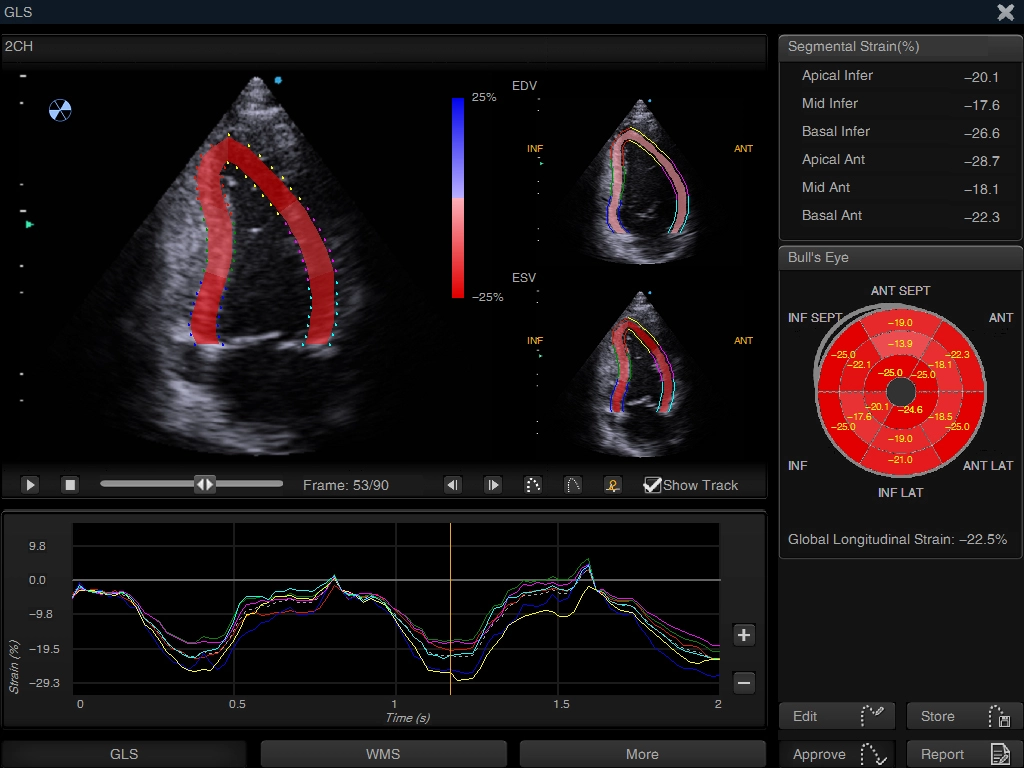Approve the strain tracing
1024x768 pixels.
(837, 754)
